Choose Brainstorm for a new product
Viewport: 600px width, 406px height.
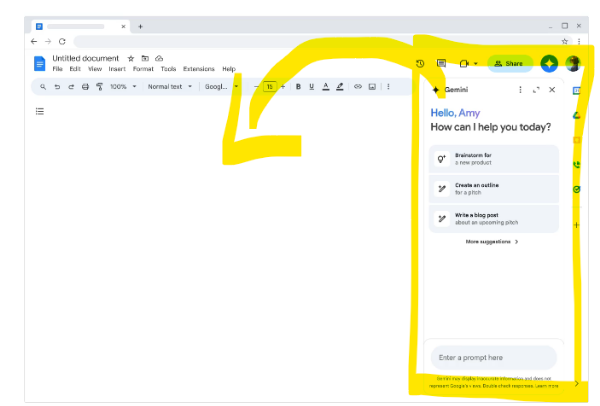pos(494,159)
